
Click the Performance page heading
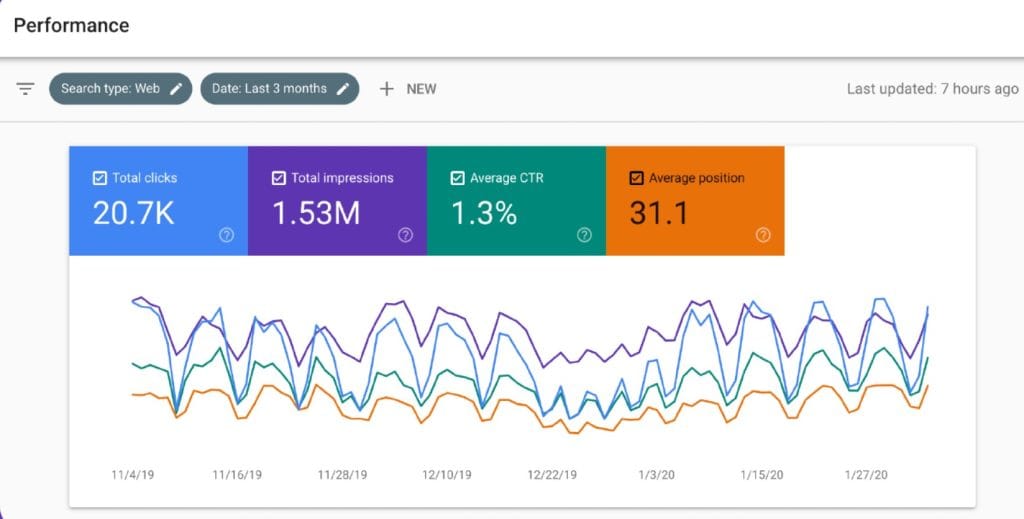click(71, 25)
